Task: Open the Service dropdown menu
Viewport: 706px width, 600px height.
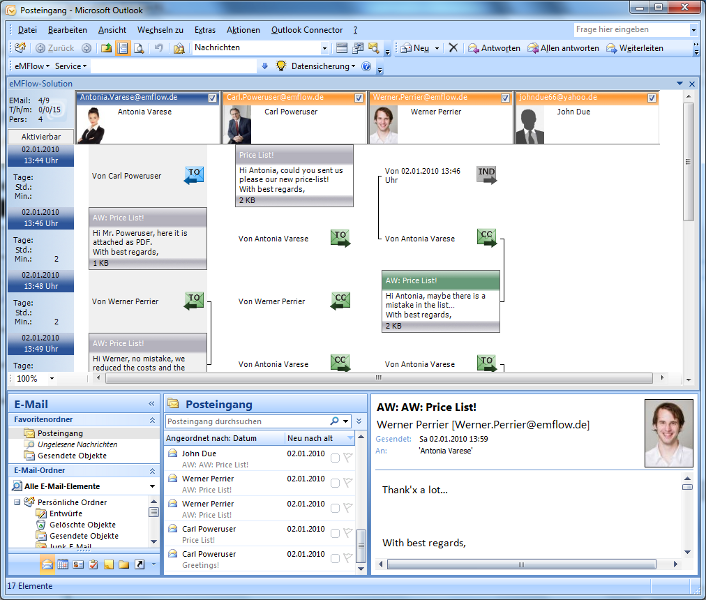Action: point(70,66)
